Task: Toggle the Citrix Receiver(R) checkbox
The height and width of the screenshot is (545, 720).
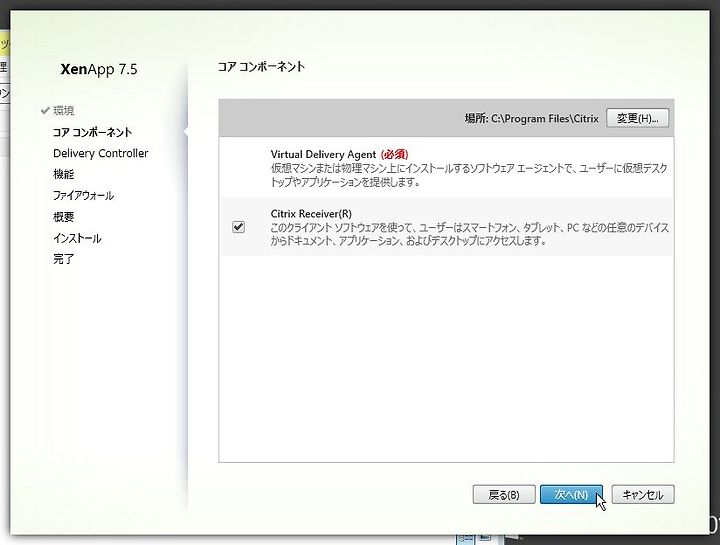Action: [238, 227]
